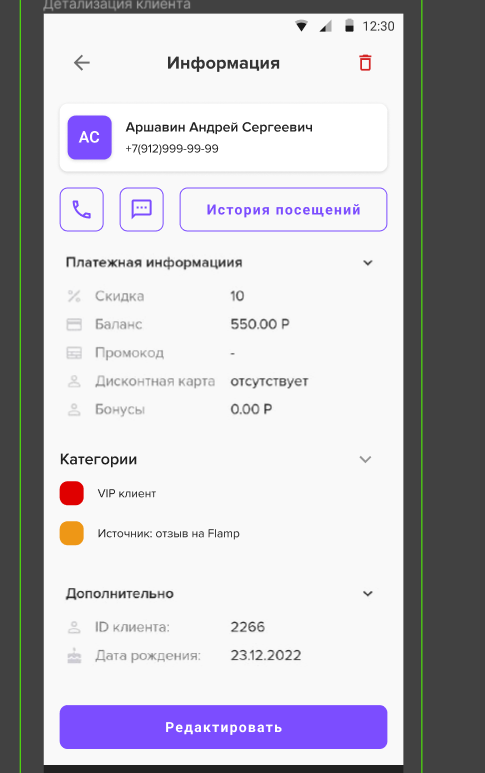Select the orange Flamp source swatch

(x=71, y=533)
